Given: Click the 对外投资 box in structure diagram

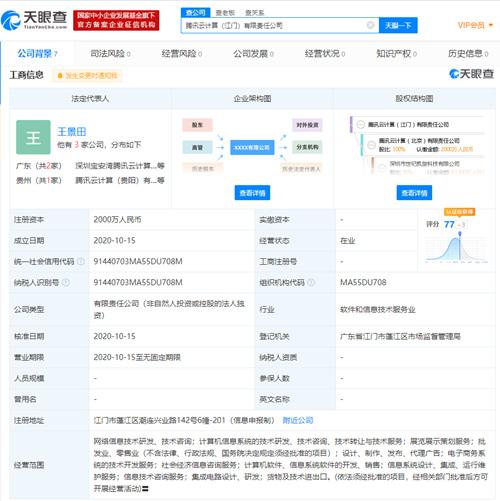Looking at the screenshot, I should pyautogui.click(x=307, y=125).
